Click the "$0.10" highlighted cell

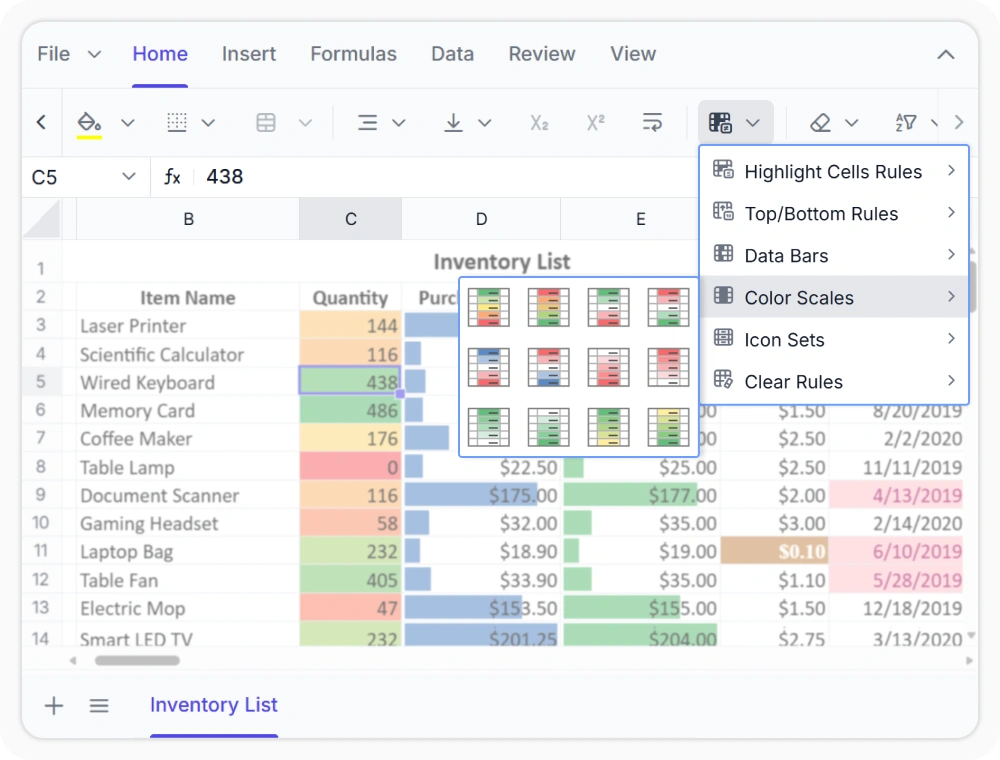point(775,552)
